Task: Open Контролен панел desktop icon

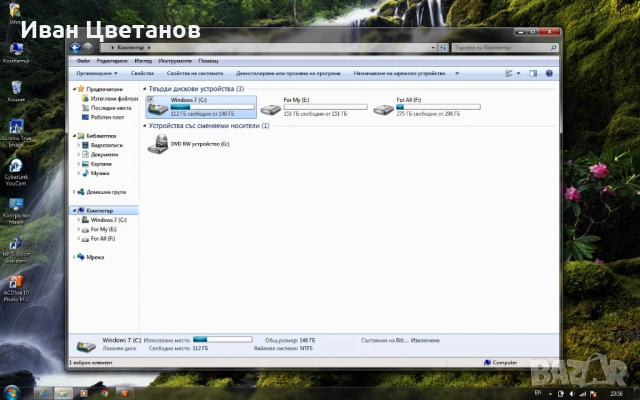Action: tap(16, 211)
